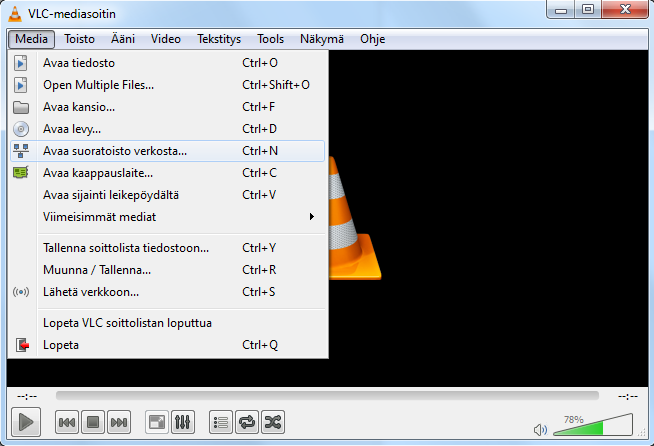Toggle fullscreen video button
Image resolution: width=654 pixels, height=446 pixels.
pyautogui.click(x=157, y=422)
